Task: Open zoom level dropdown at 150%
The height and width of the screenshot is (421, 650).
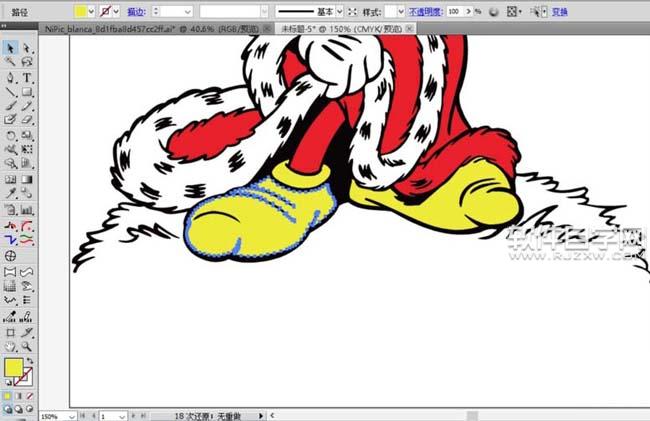Action: (72, 416)
